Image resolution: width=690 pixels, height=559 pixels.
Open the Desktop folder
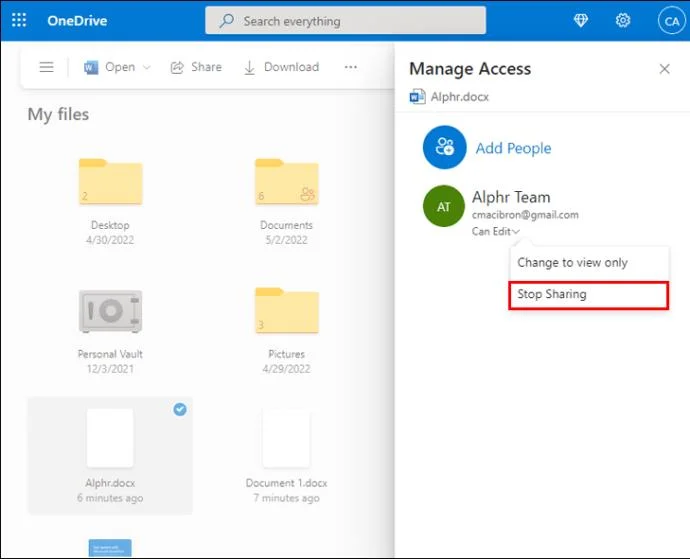pos(110,181)
